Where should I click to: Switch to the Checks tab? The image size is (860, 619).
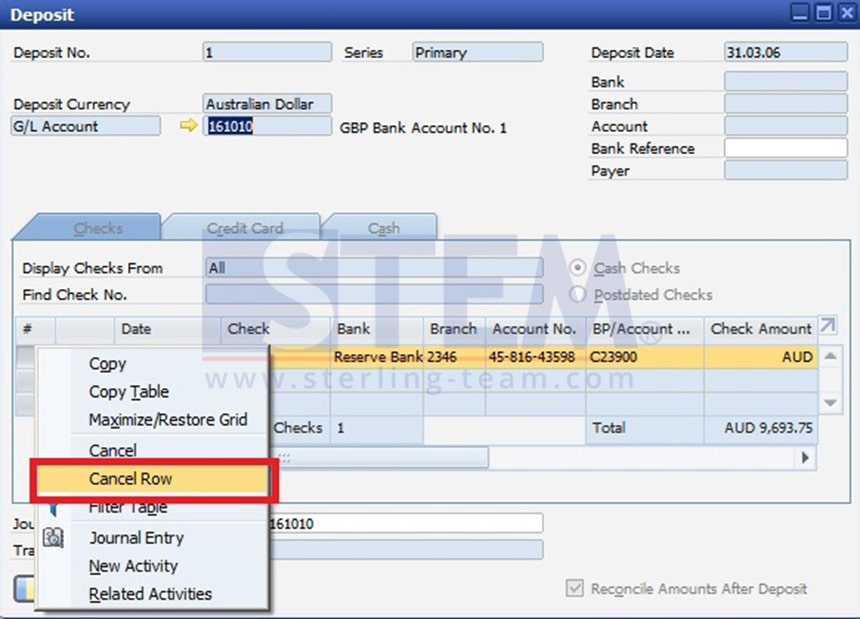click(98, 228)
